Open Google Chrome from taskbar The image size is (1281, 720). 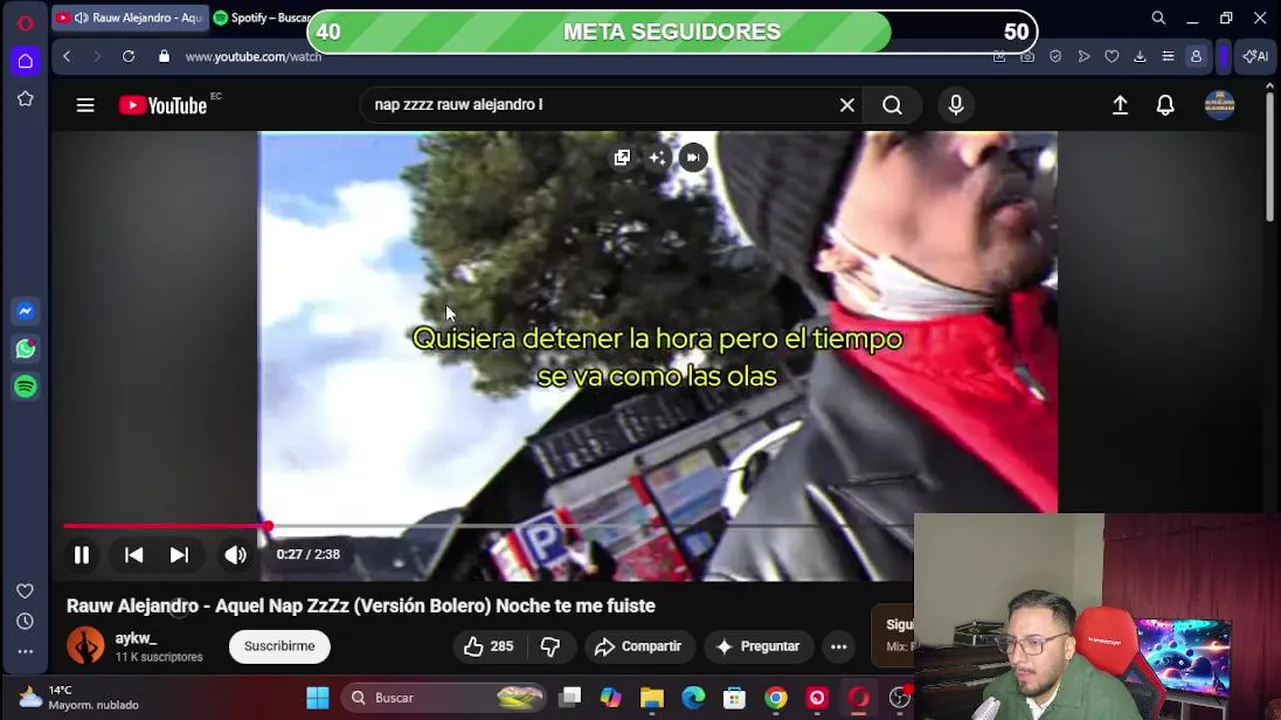point(776,697)
